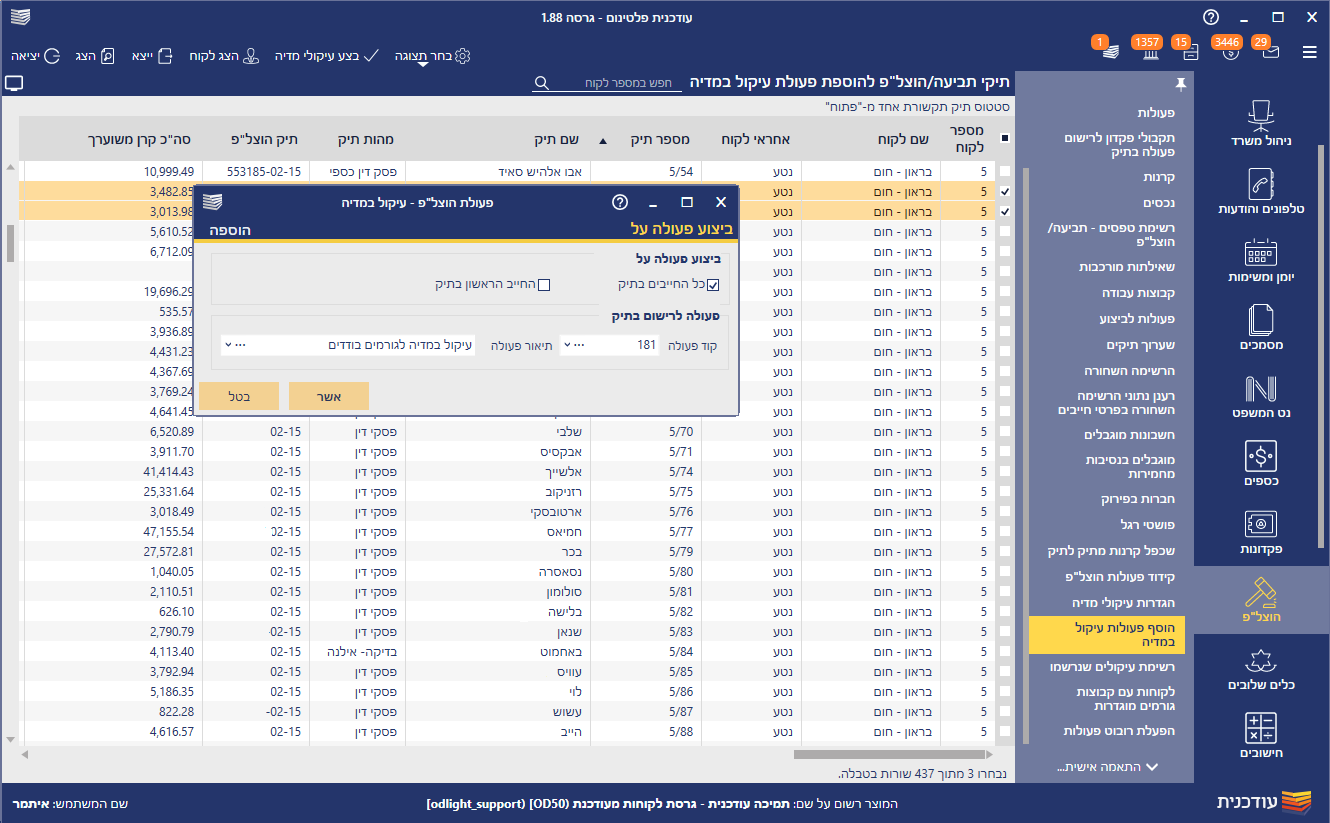Open the מסמכים documents module
The height and width of the screenshot is (823, 1330).
pos(1261,327)
